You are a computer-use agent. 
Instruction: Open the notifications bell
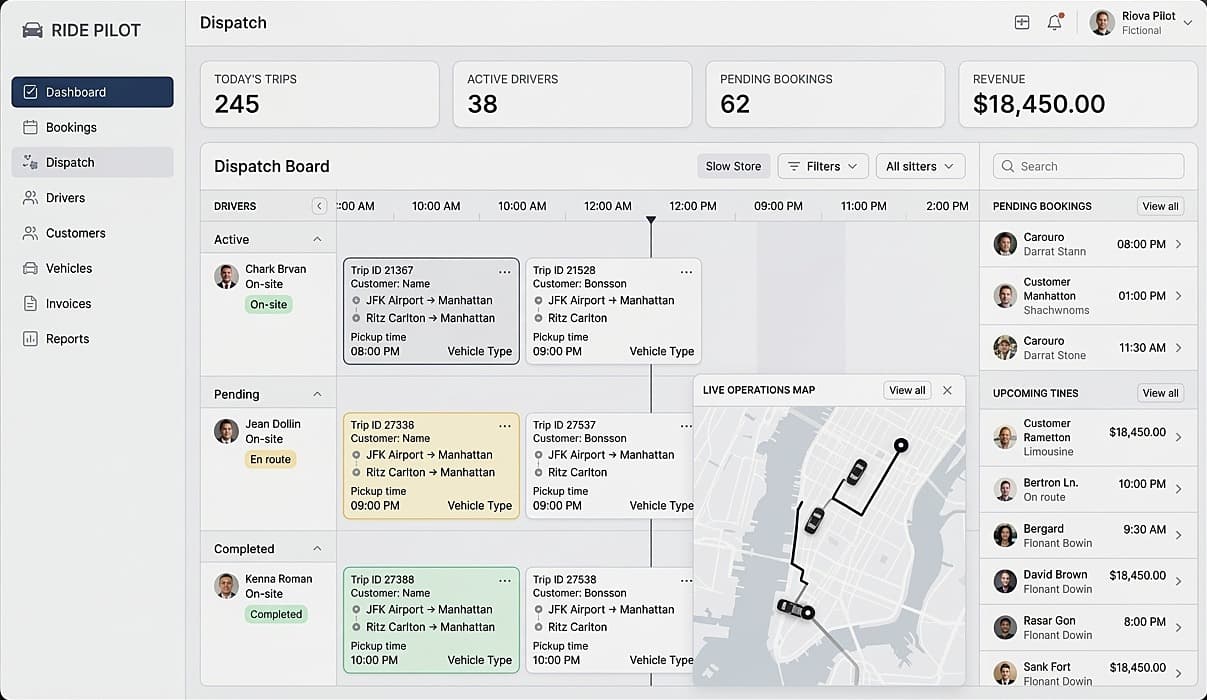[x=1054, y=22]
